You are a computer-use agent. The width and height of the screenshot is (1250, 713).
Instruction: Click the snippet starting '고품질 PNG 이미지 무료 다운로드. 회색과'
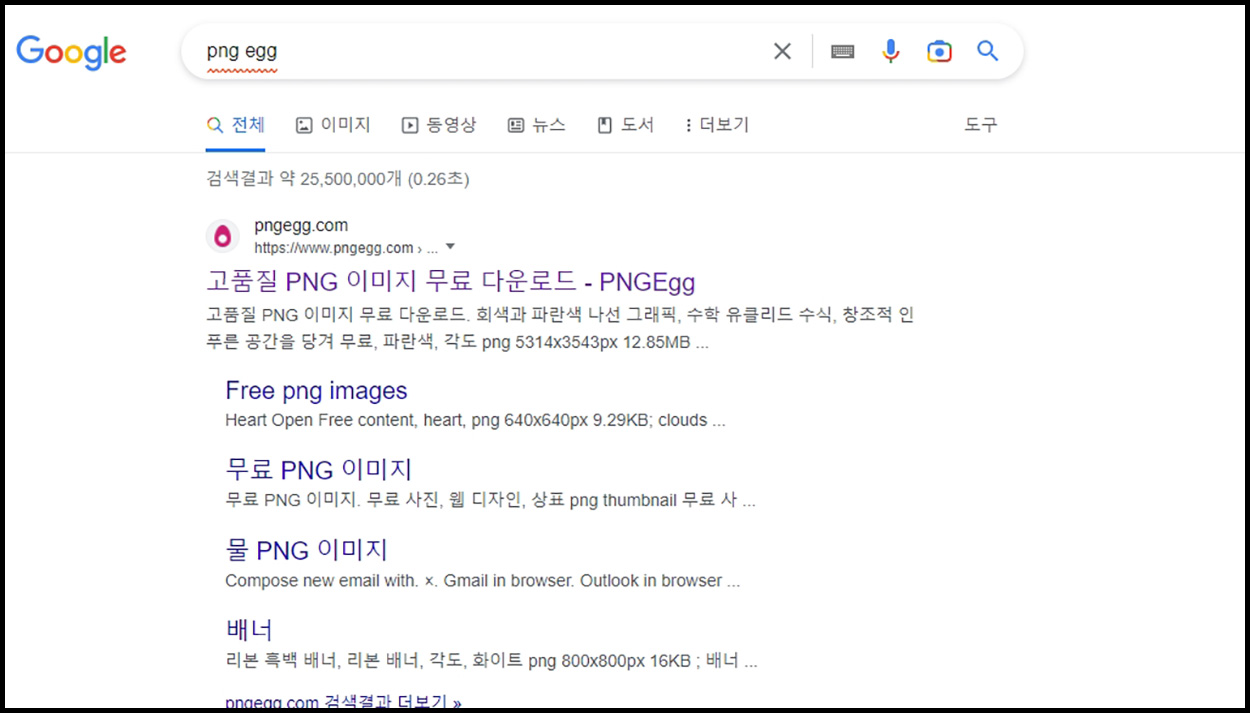pyautogui.click(x=560, y=328)
